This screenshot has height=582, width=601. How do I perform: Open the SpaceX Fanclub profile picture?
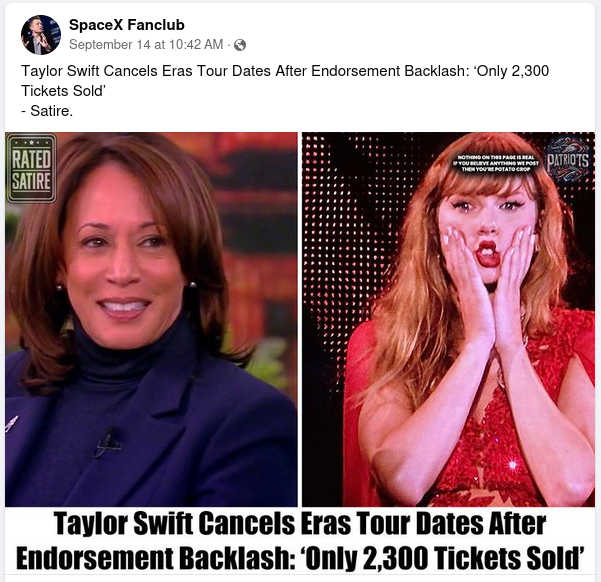coord(41,35)
